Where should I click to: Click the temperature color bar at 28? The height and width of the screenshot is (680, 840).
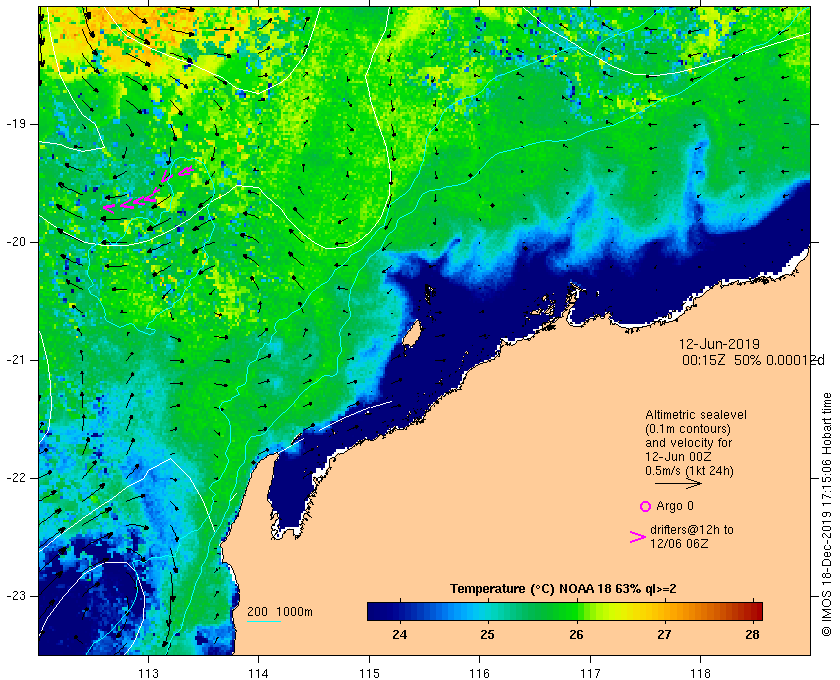[x=753, y=611]
